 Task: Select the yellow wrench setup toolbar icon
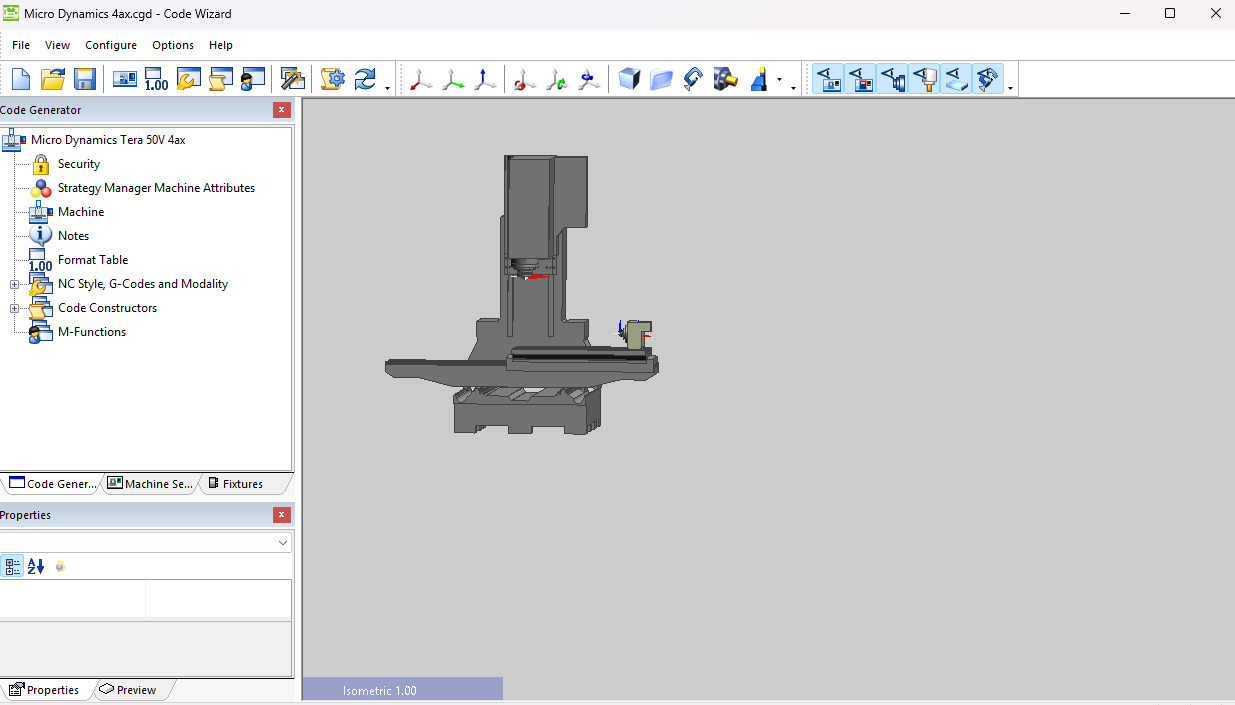click(x=188, y=78)
